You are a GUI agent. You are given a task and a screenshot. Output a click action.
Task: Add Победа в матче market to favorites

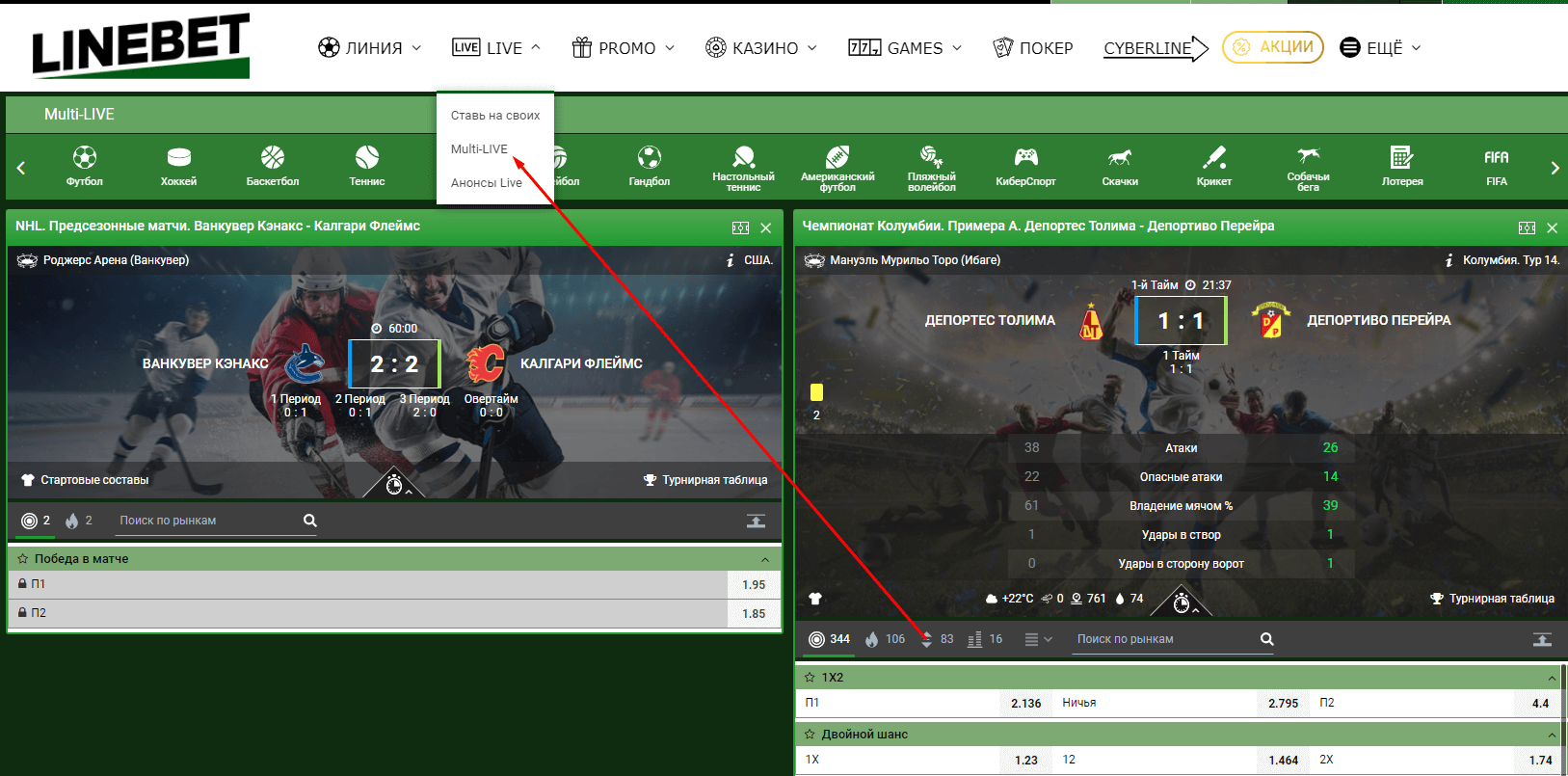23,559
